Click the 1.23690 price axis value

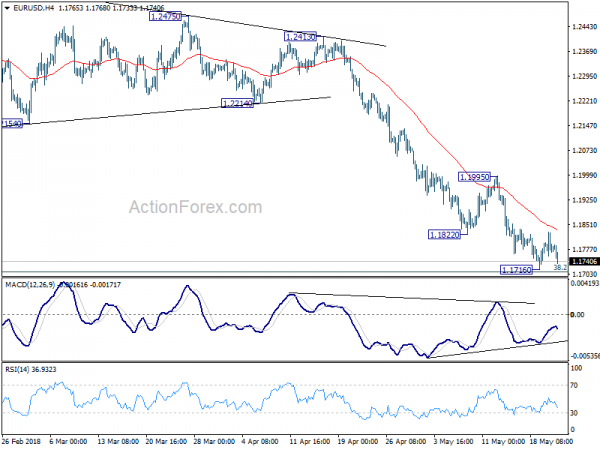(585, 52)
